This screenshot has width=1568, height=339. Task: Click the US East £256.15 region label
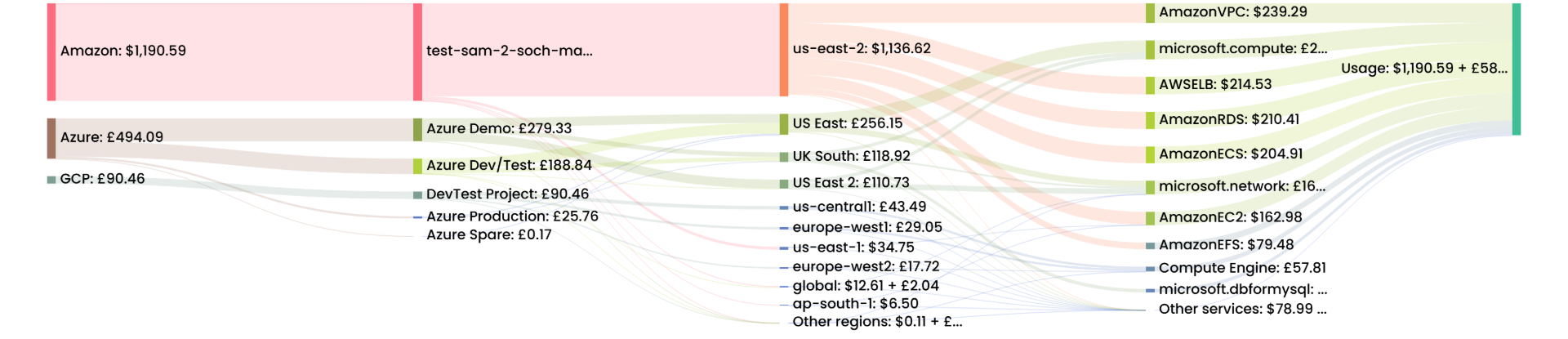tap(847, 123)
